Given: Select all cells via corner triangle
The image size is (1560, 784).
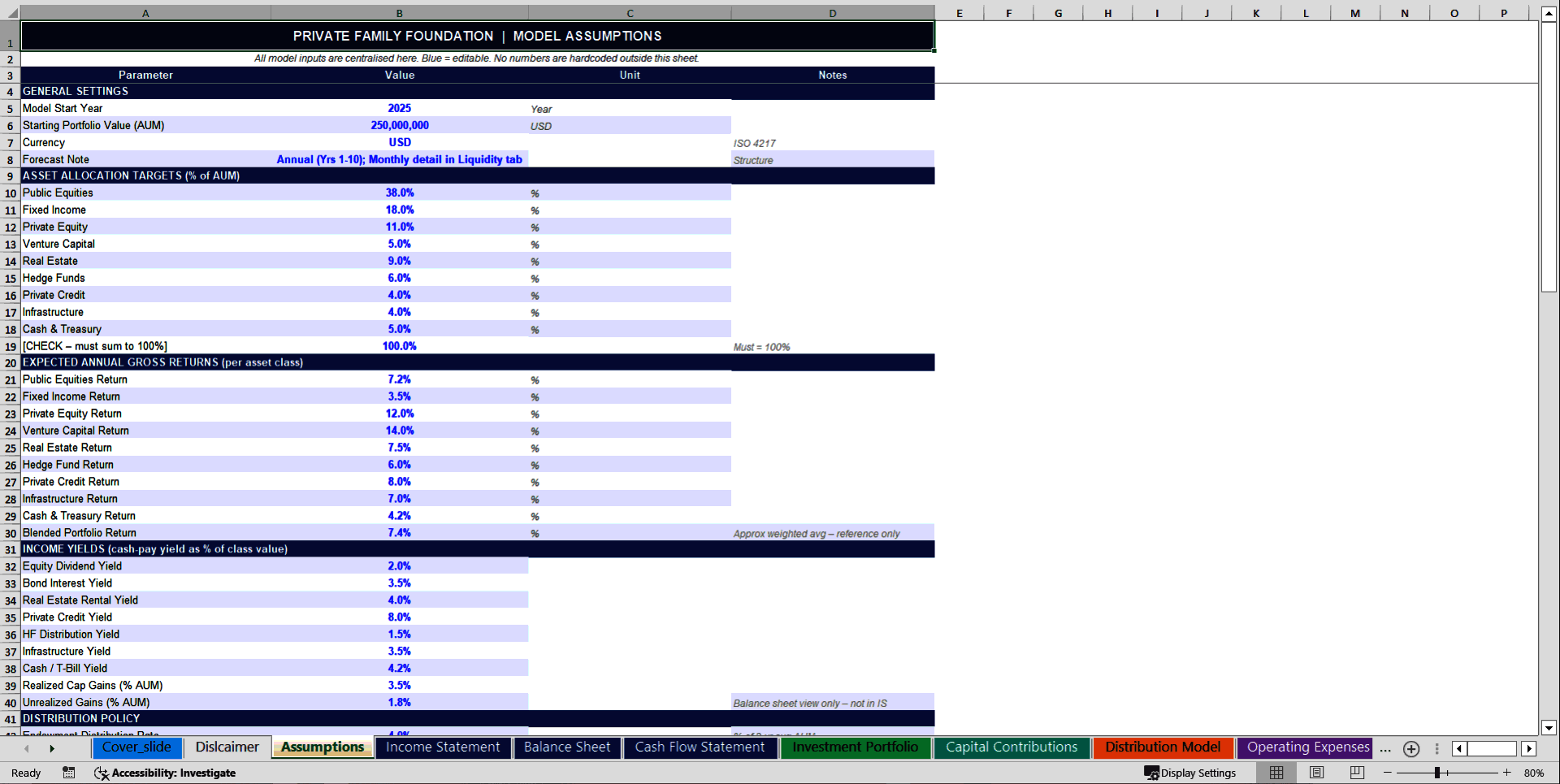Looking at the screenshot, I should coord(11,13).
